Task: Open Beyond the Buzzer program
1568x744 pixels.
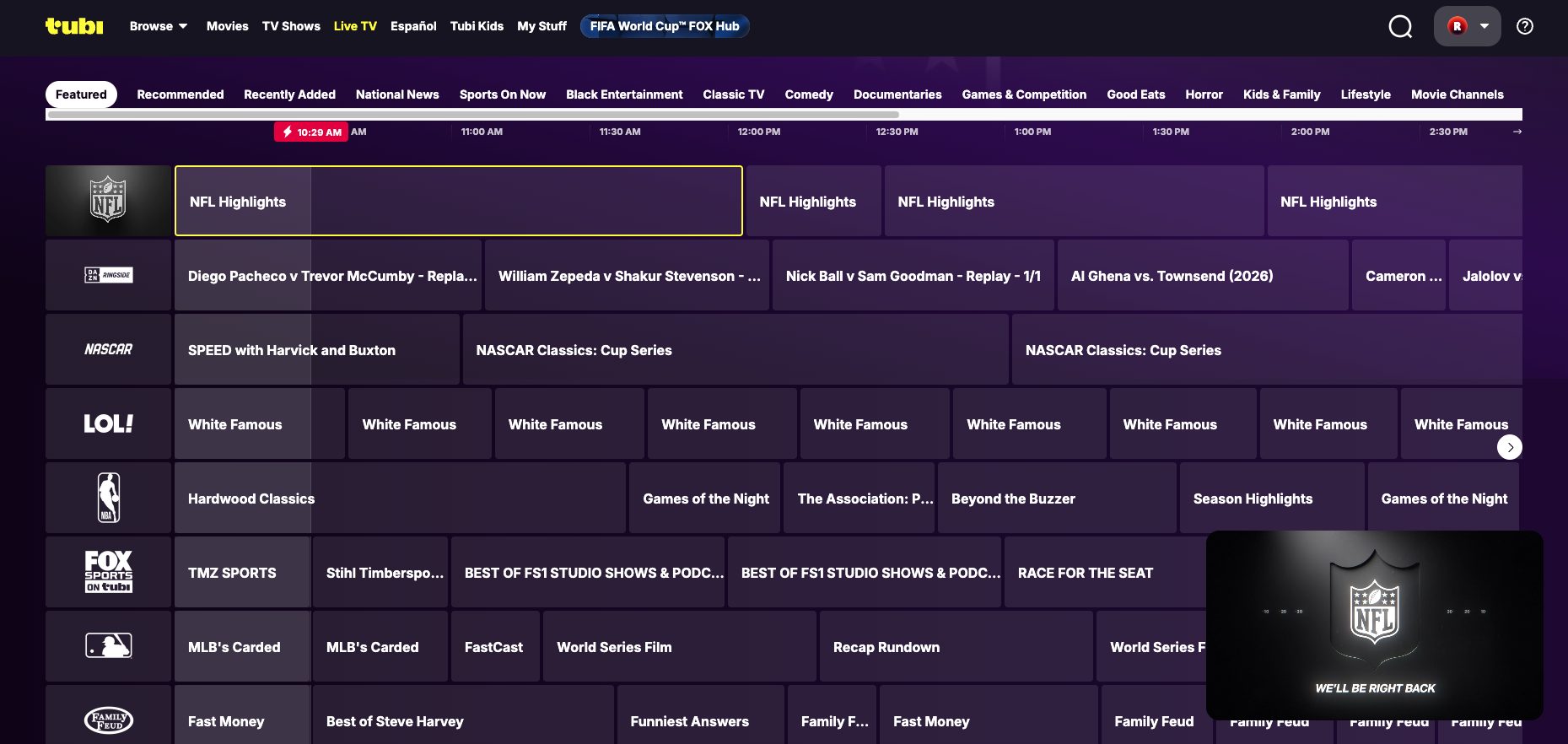Action: 1057,498
